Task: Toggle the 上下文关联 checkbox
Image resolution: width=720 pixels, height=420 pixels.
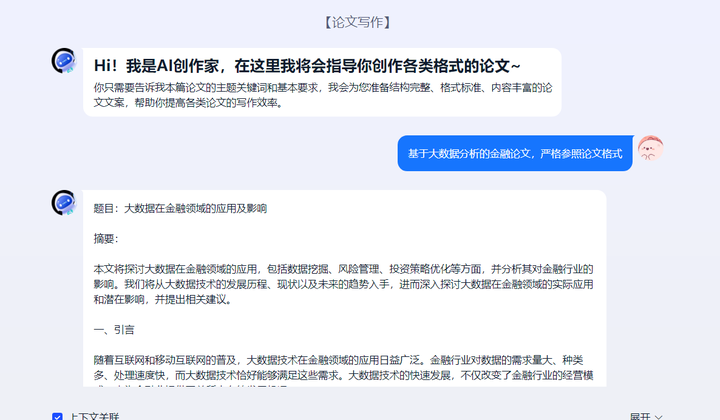Action: [x=57, y=416]
